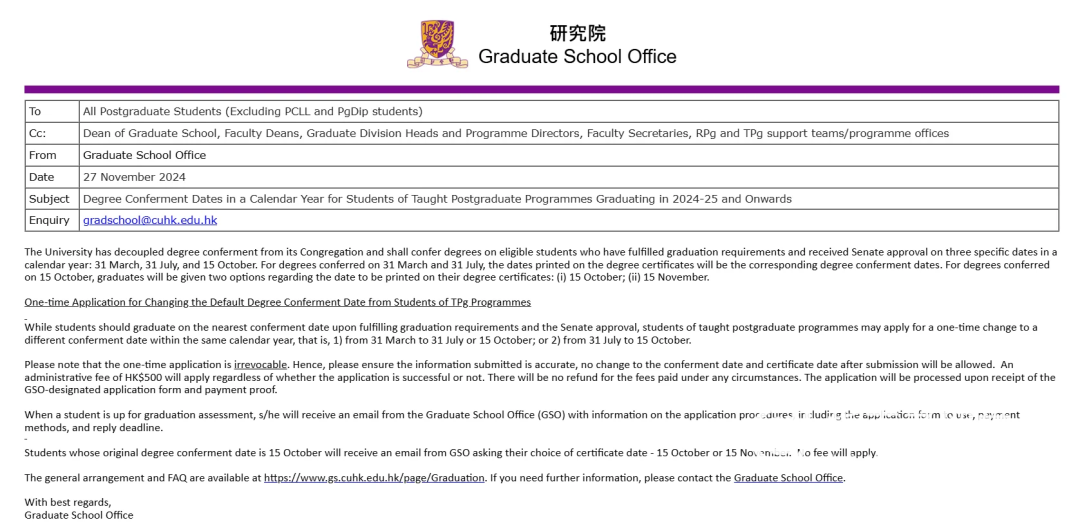
Task: Select the One-time Application underlined heading
Action: click(x=277, y=302)
